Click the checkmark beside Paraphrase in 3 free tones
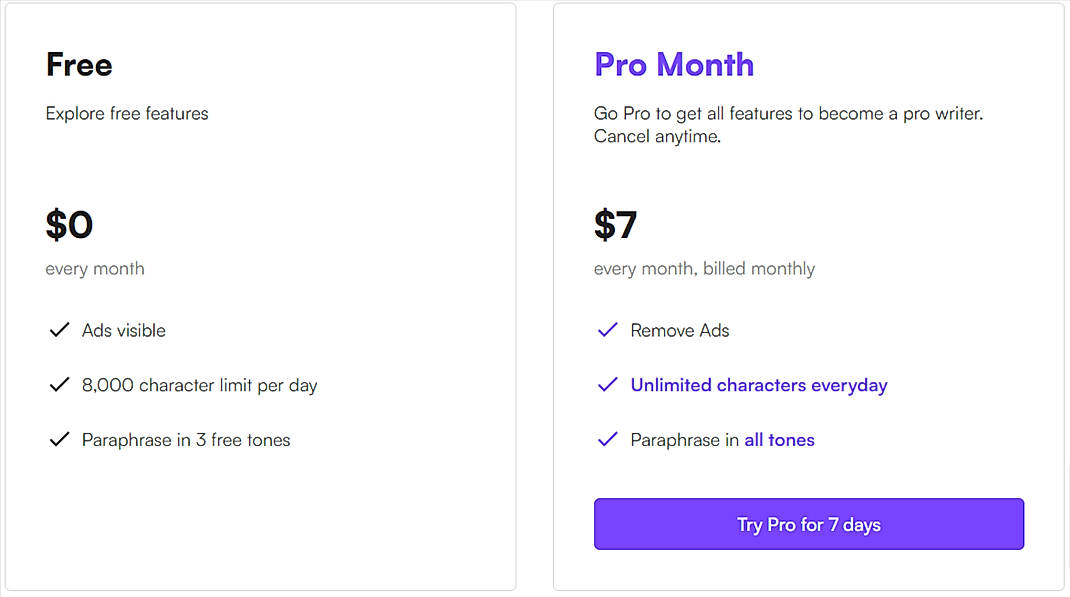 click(x=59, y=440)
